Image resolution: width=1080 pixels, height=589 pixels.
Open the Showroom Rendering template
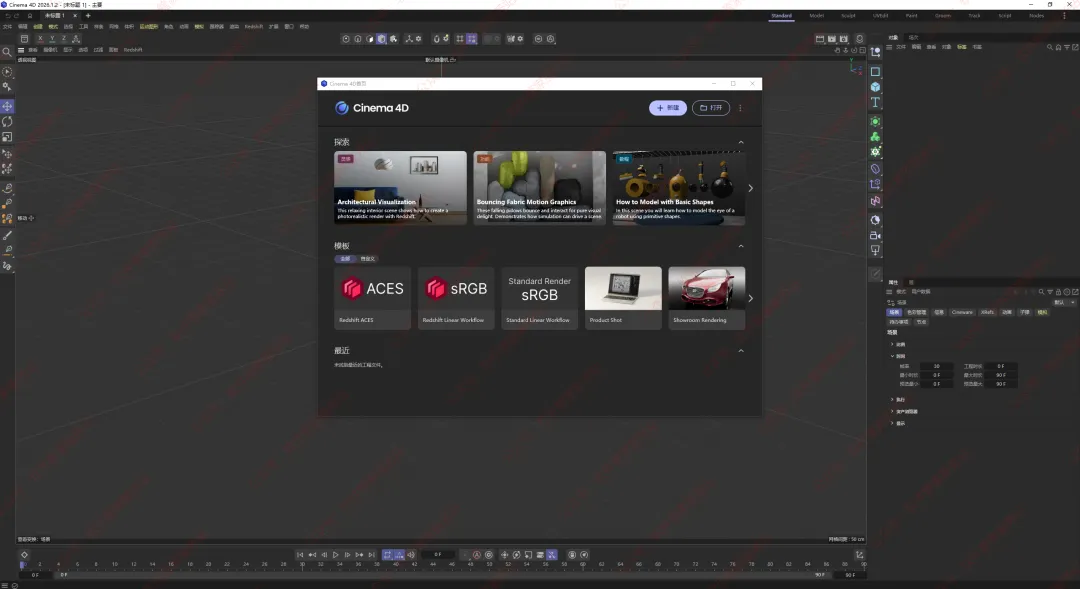click(x=707, y=298)
